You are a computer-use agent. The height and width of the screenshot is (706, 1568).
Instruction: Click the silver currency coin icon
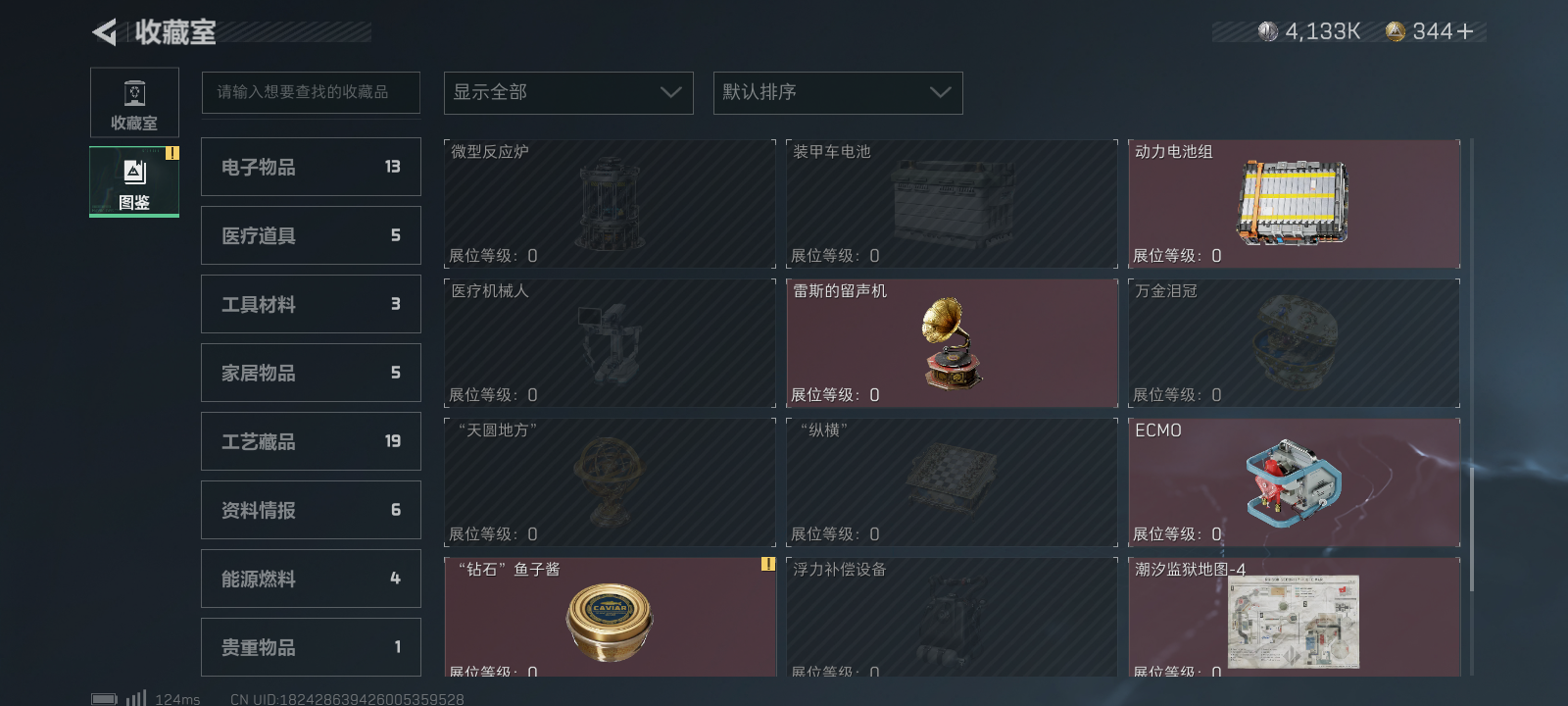coord(1268,31)
